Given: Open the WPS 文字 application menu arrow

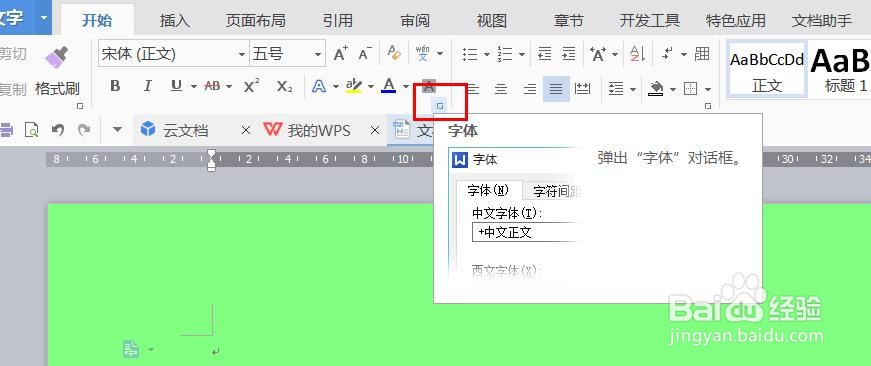Looking at the screenshot, I should click(x=44, y=17).
